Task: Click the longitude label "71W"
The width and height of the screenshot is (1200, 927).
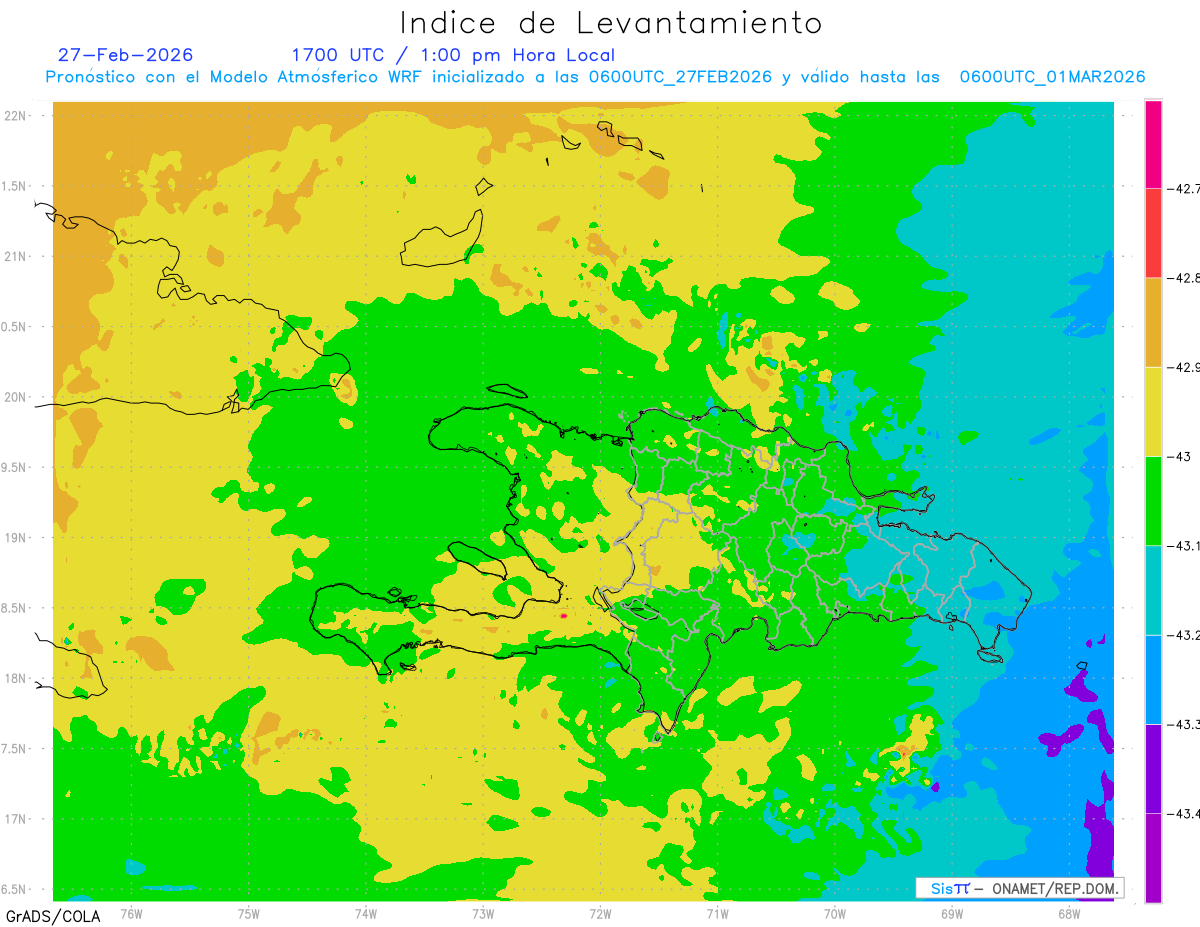Action: click(717, 913)
